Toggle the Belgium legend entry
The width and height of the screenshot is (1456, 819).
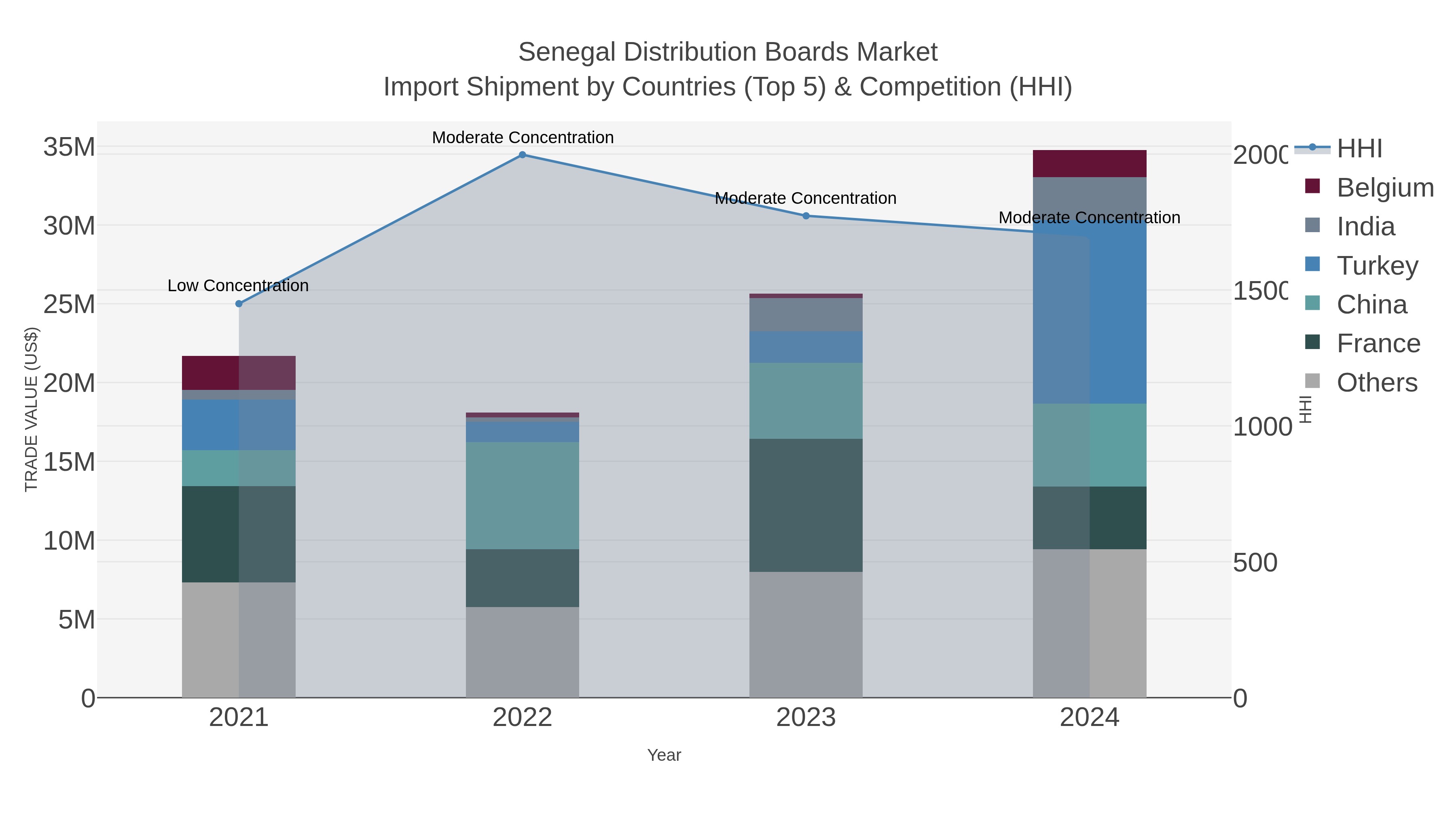[1369, 187]
